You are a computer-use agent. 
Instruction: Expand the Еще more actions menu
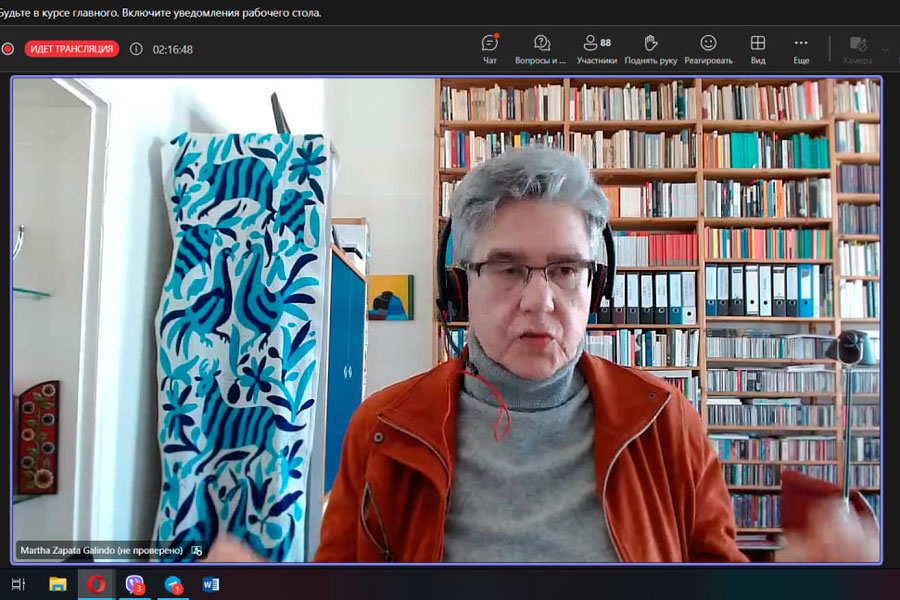pos(801,49)
